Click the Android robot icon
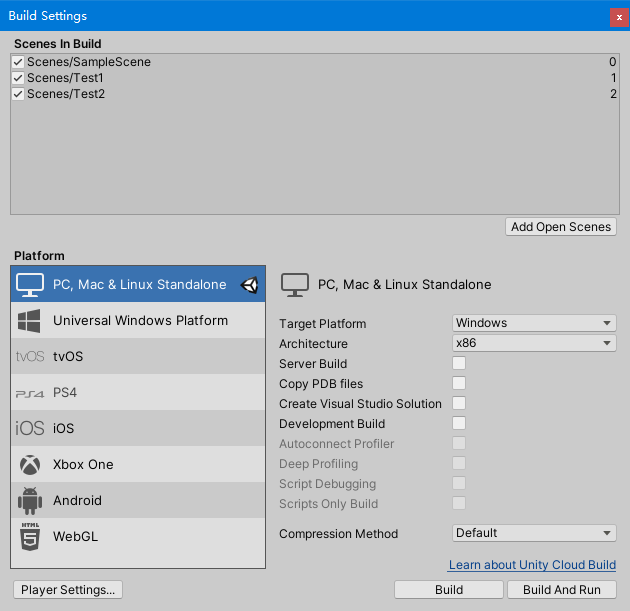 click(30, 501)
